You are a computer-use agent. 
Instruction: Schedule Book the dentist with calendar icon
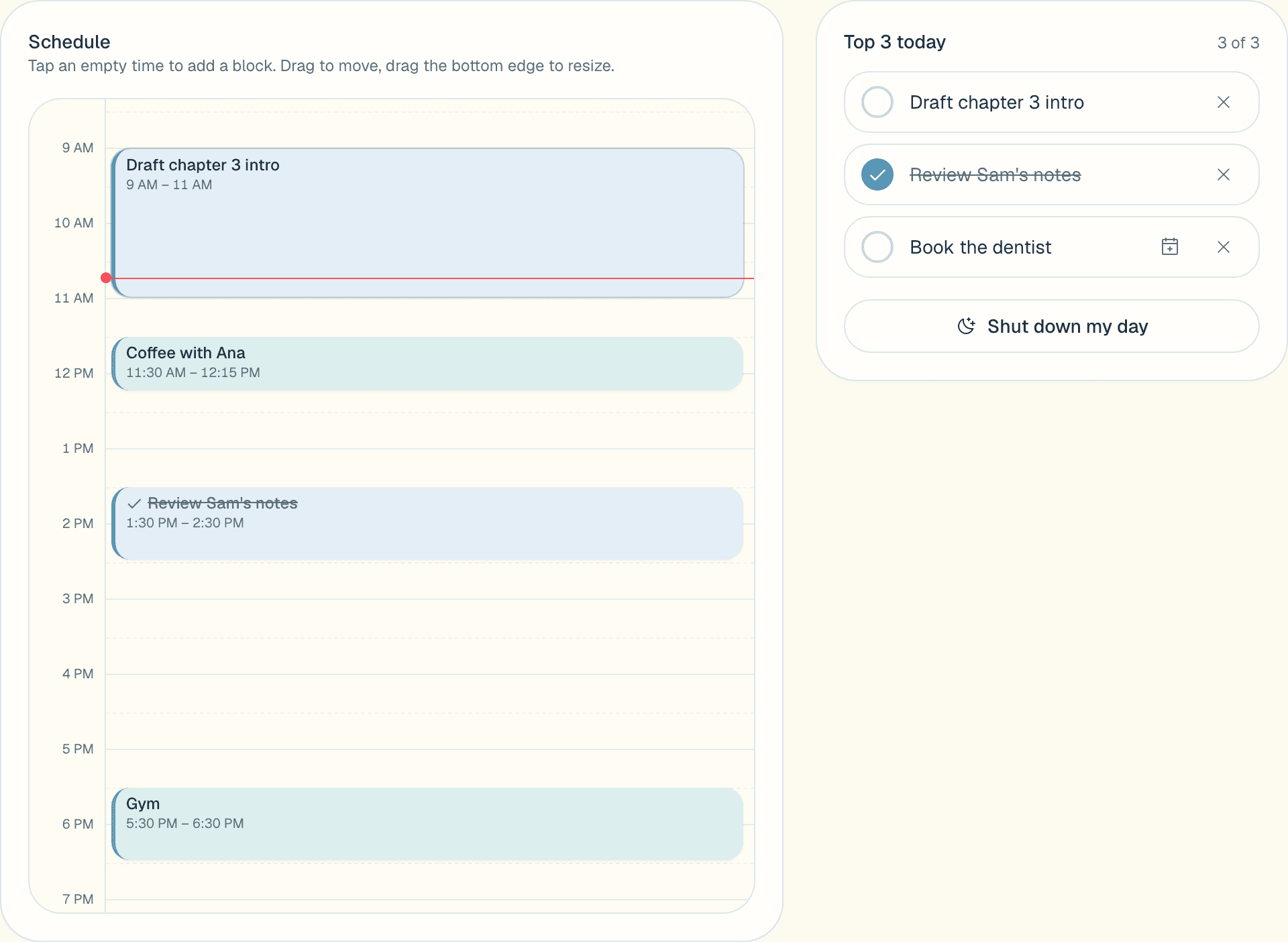(x=1170, y=247)
